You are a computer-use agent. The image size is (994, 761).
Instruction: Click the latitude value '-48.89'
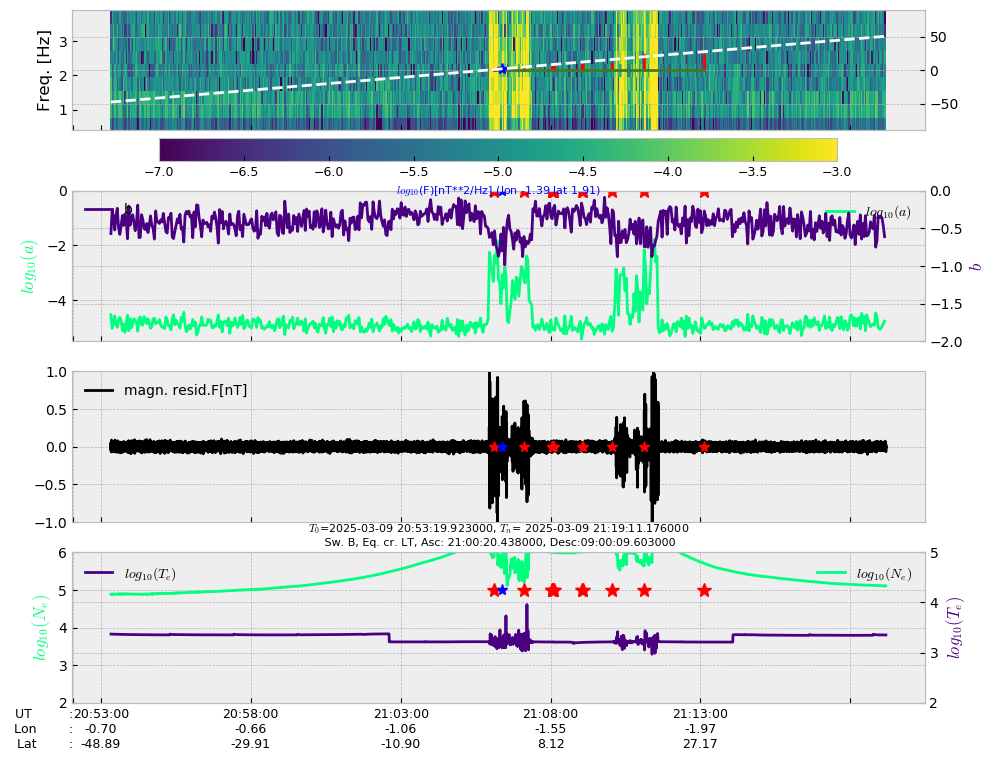point(101,743)
